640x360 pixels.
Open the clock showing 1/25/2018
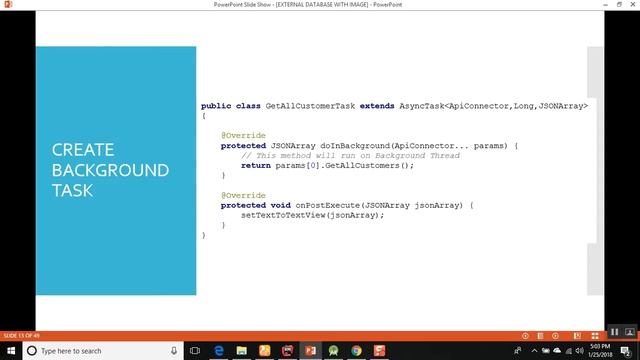click(600, 351)
